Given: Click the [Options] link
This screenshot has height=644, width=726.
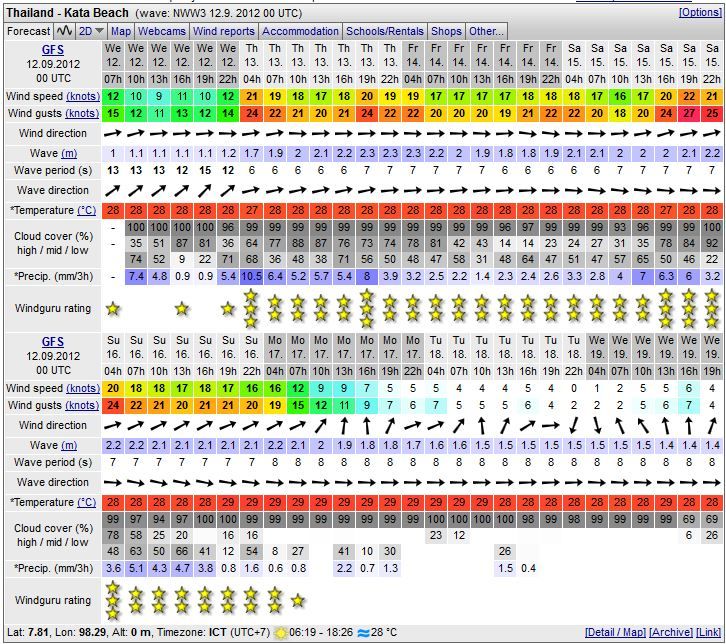Looking at the screenshot, I should click(700, 13).
